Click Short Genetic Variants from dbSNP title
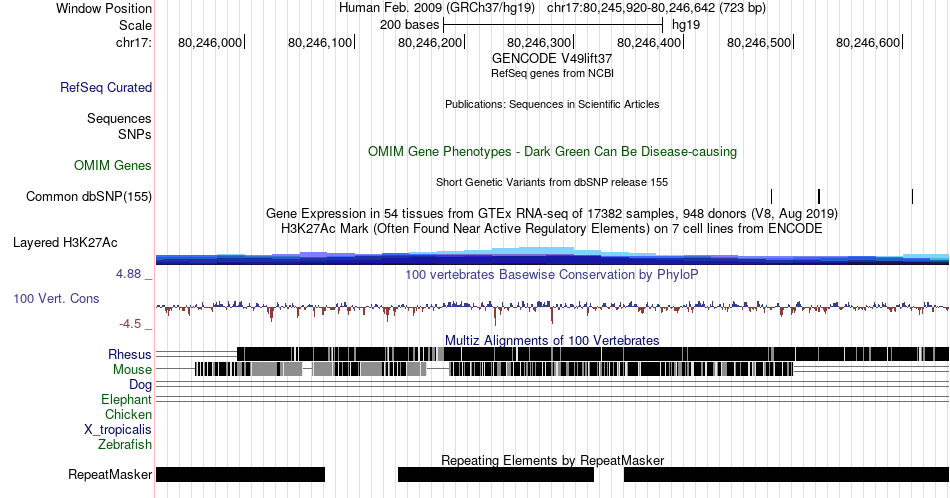950x498 pixels. coord(552,182)
